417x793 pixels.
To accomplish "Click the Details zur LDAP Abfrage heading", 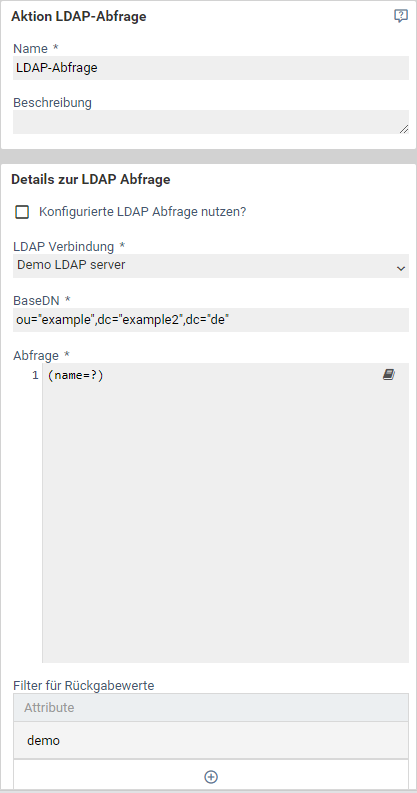I will pyautogui.click(x=90, y=180).
